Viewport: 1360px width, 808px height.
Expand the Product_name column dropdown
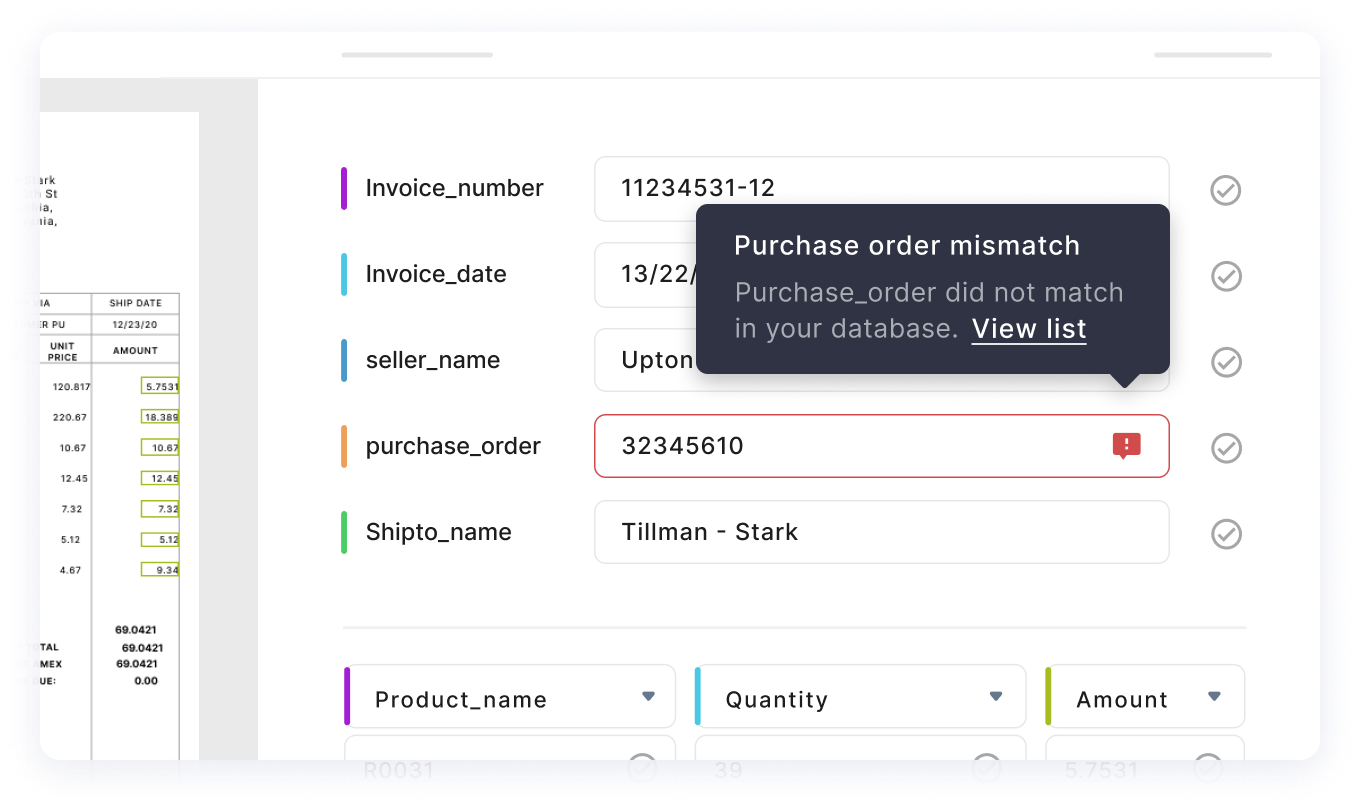pyautogui.click(x=648, y=696)
